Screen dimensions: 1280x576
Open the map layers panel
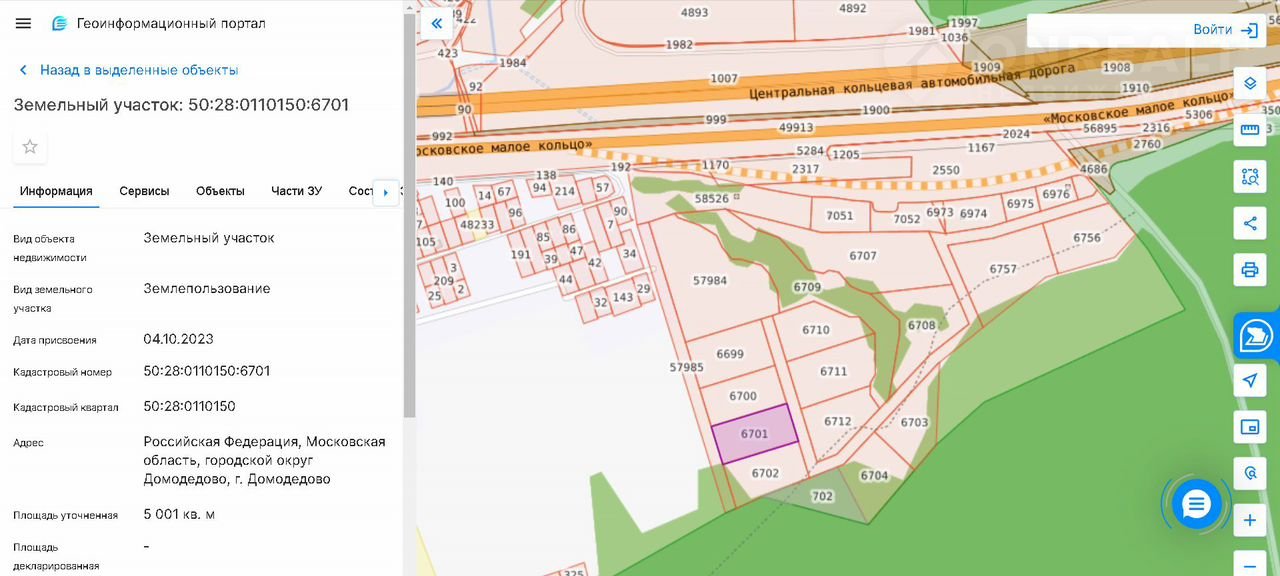1249,83
